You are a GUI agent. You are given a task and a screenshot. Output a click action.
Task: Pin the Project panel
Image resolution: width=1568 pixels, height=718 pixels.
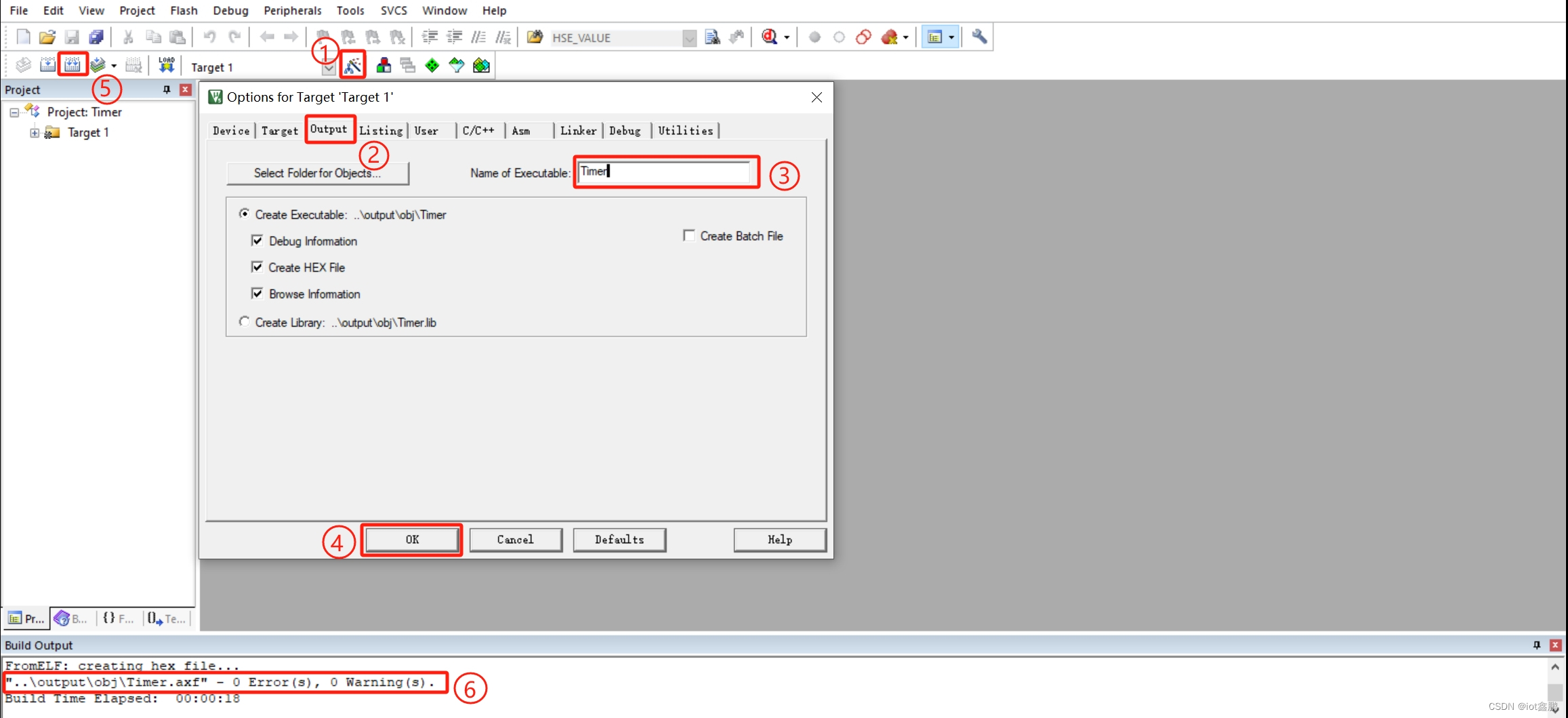166,89
